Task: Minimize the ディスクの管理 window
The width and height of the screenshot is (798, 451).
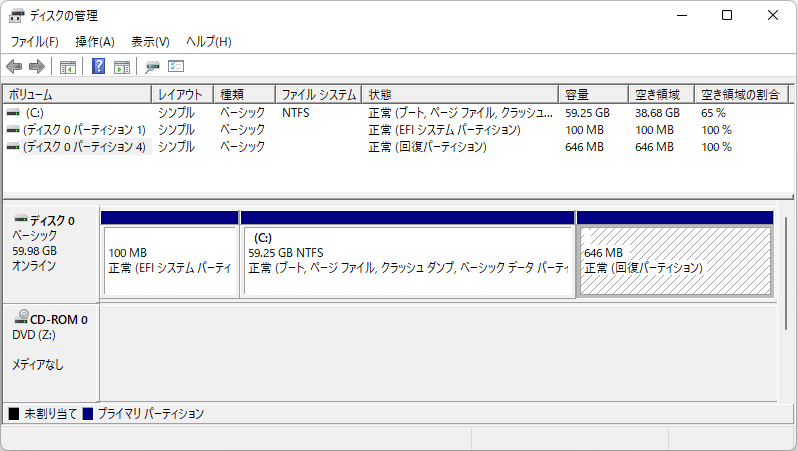Action: pos(682,15)
